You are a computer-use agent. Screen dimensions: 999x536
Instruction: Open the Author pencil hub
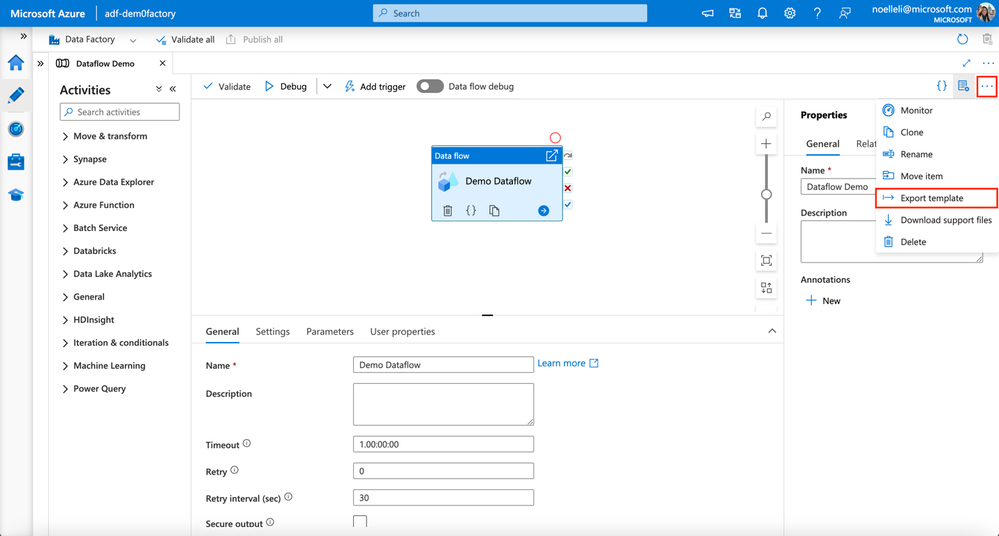(16, 96)
